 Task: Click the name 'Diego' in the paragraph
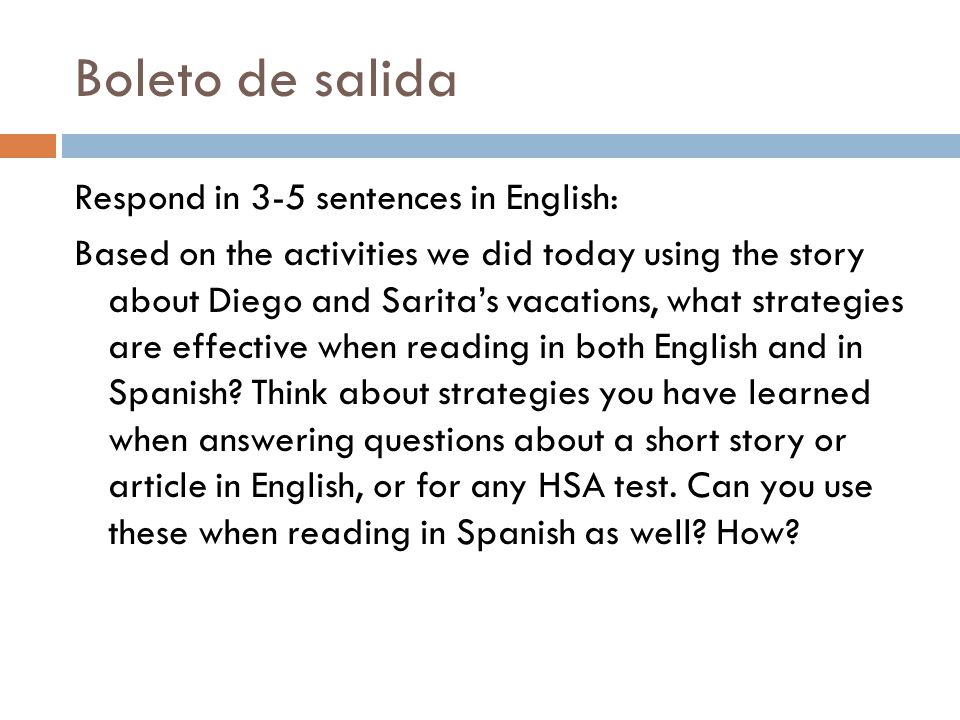[x=255, y=302]
